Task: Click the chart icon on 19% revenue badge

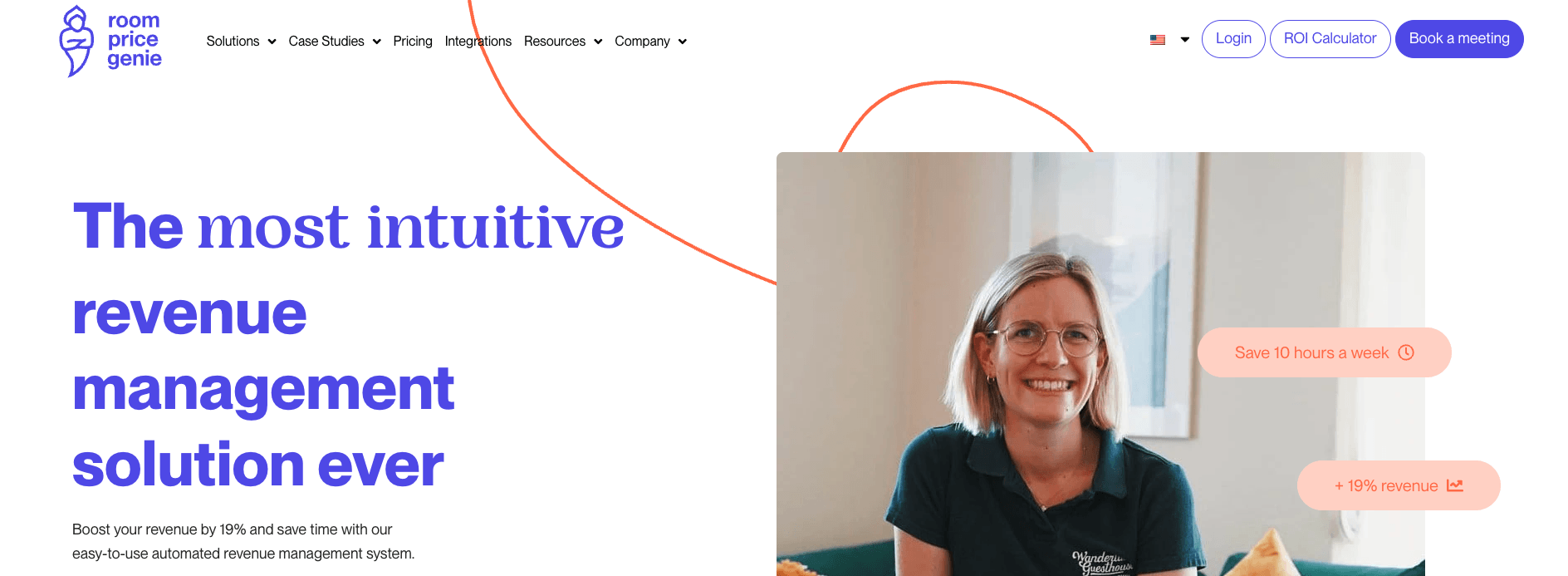Action: tap(1455, 485)
